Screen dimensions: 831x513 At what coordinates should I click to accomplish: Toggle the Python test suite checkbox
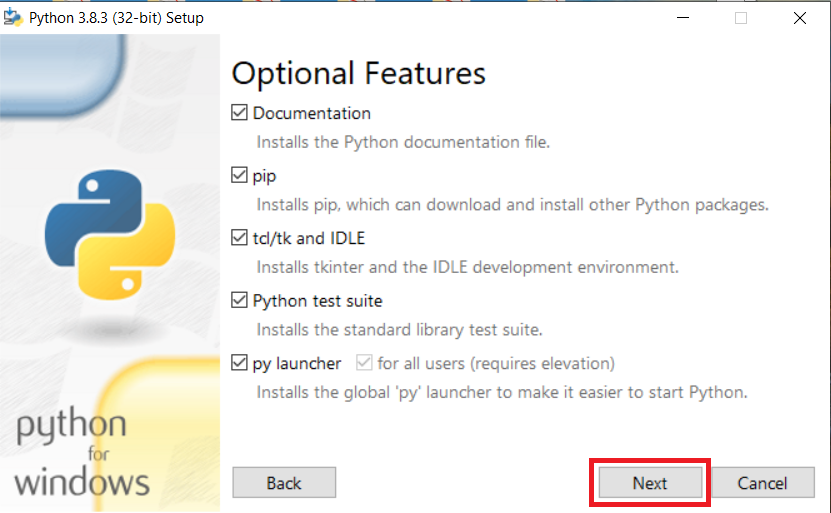click(239, 300)
